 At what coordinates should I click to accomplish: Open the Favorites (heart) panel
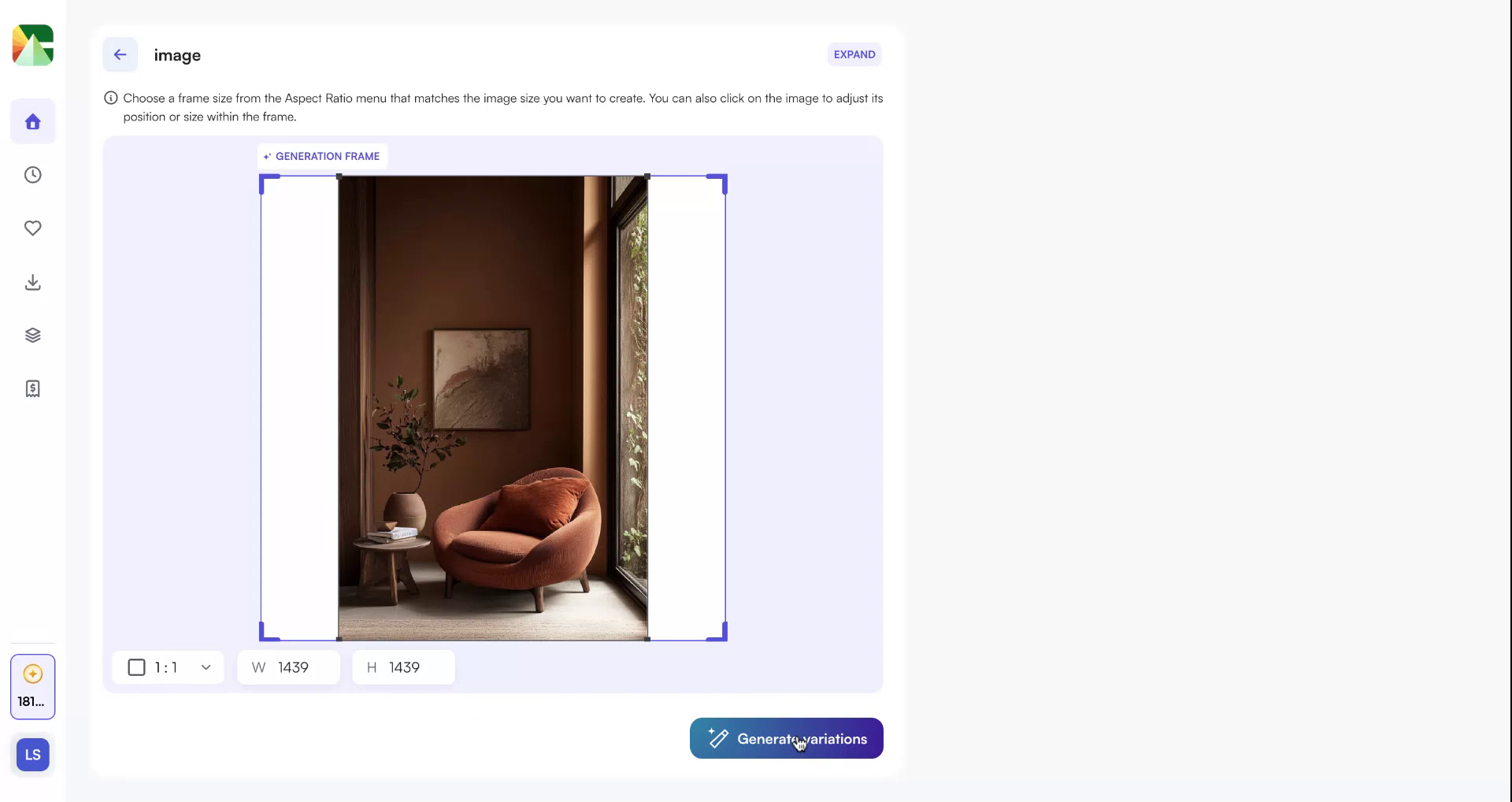pos(32,228)
